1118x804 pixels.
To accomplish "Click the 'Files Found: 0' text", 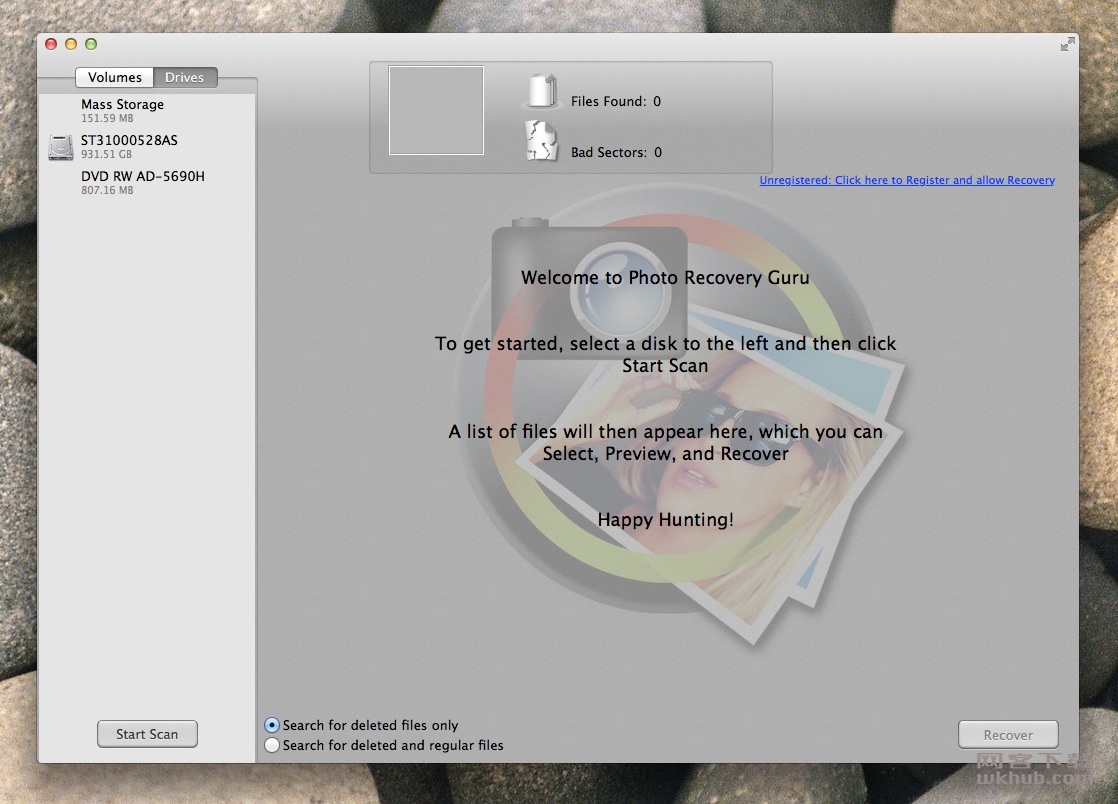I will pyautogui.click(x=616, y=101).
